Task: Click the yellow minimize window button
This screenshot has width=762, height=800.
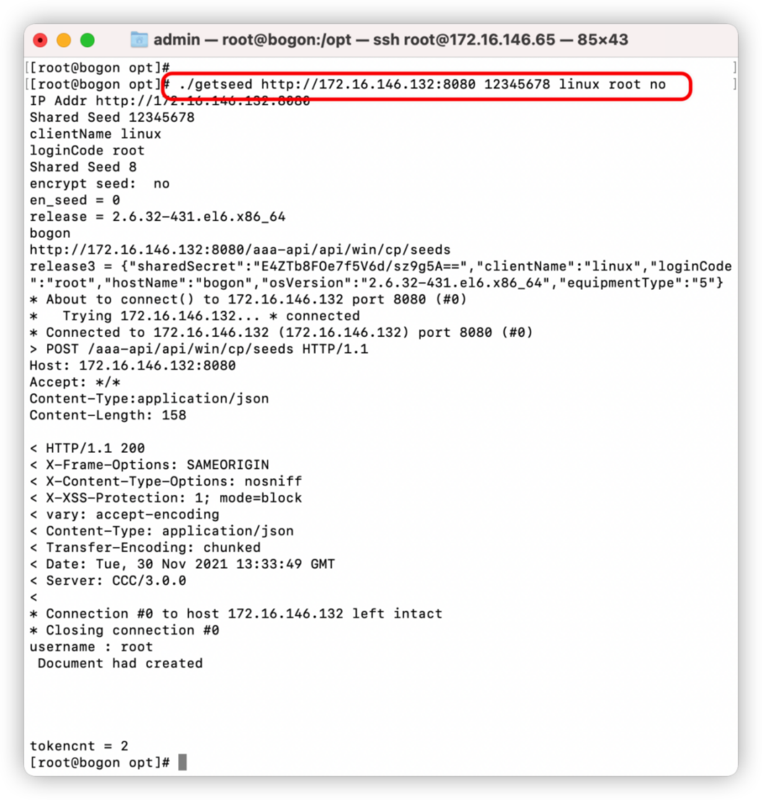Action: 64,40
